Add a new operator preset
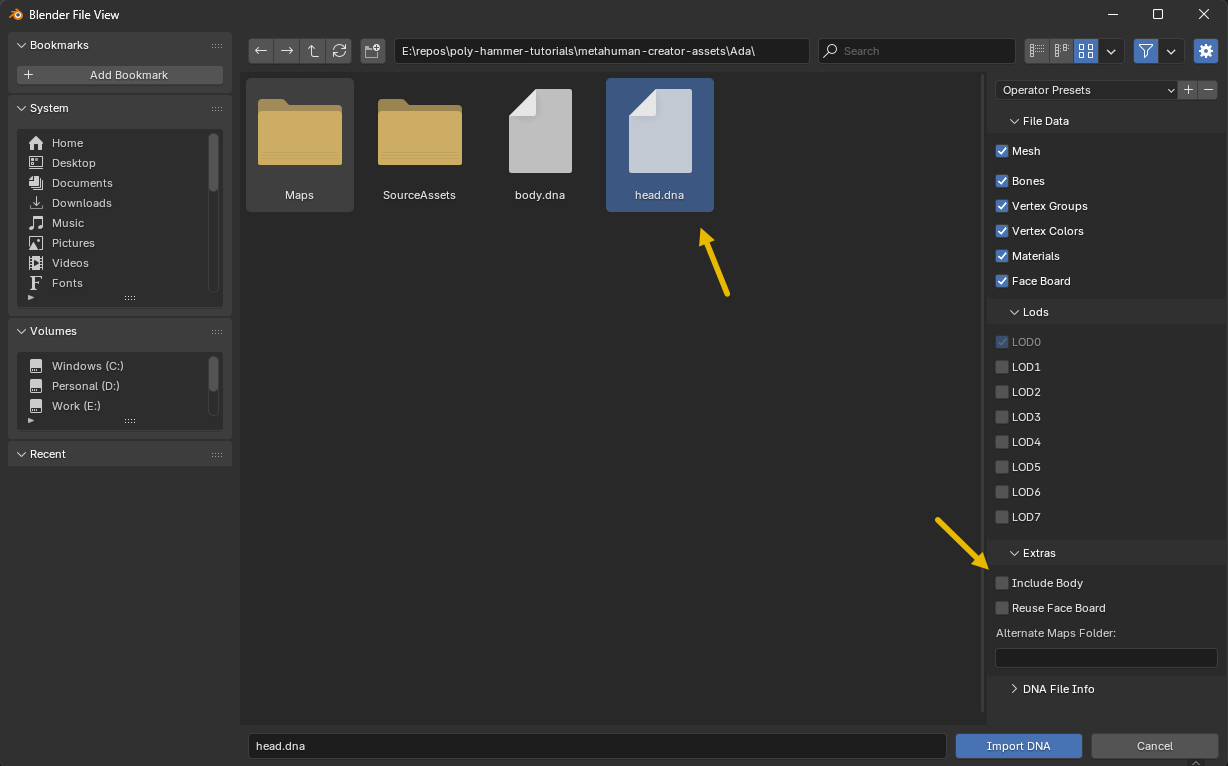Viewport: 1228px width, 766px height. (1188, 90)
